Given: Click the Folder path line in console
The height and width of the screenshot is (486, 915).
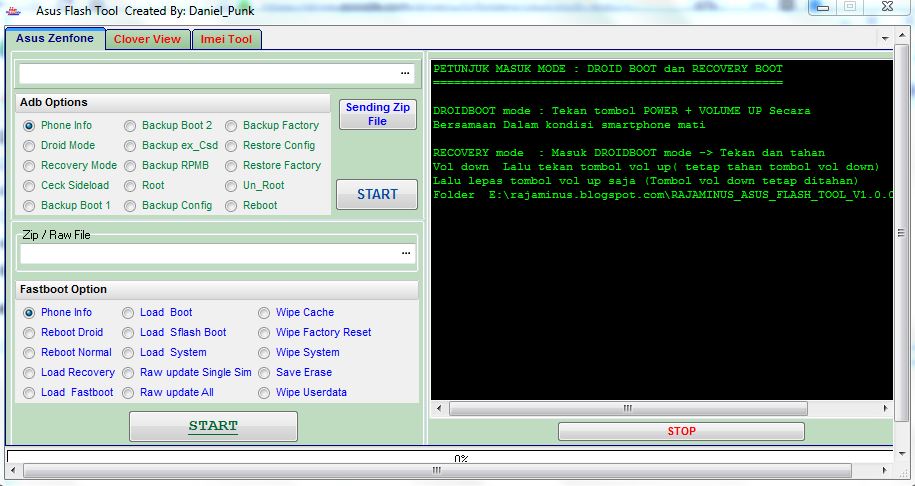Looking at the screenshot, I should pos(663,195).
